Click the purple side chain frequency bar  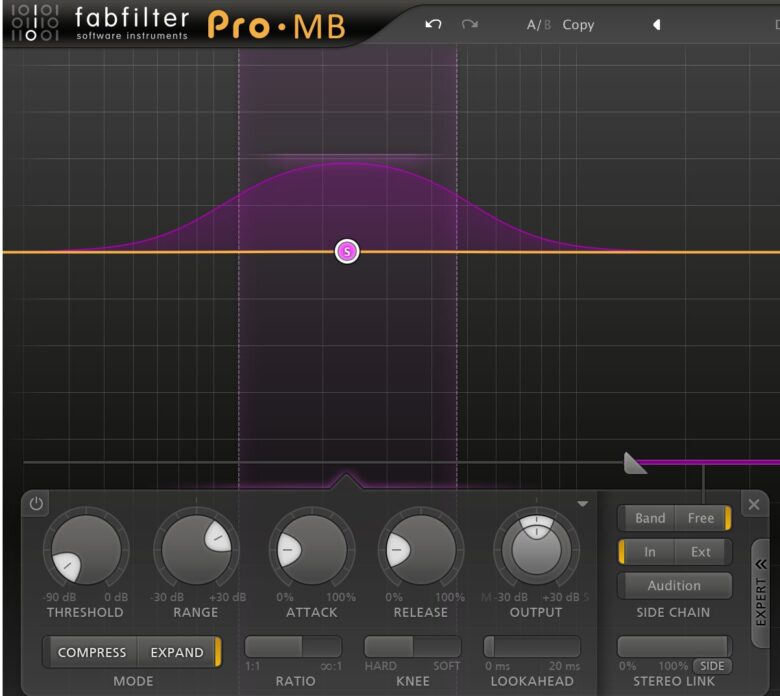[708, 463]
